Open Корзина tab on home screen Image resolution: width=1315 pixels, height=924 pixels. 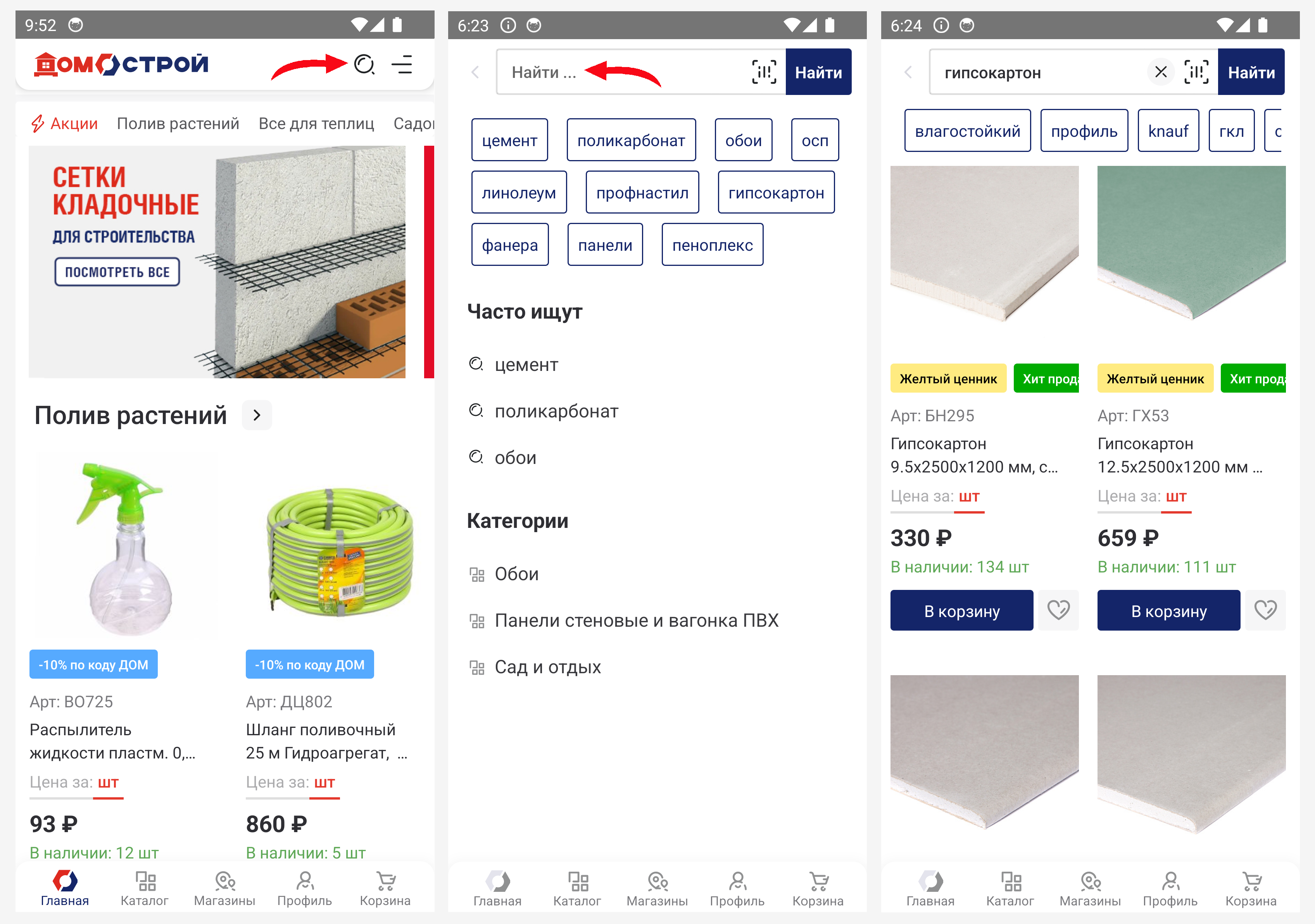point(385,889)
